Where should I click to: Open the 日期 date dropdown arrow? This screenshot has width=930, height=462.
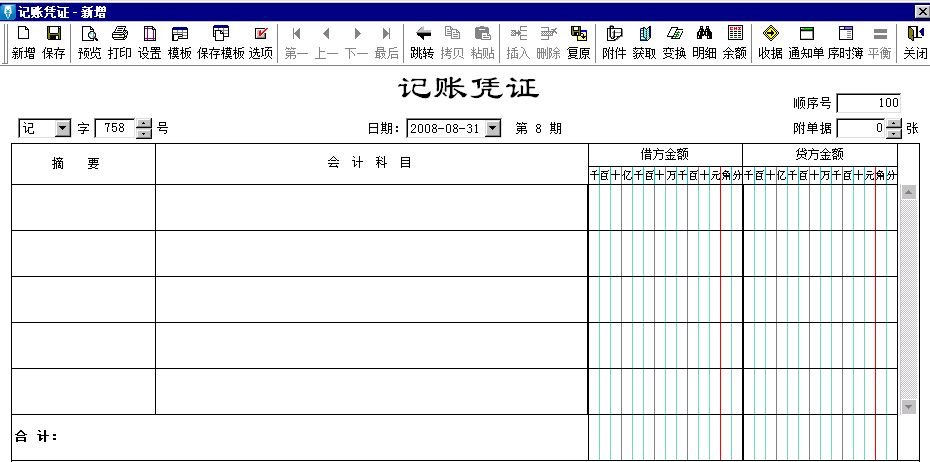click(493, 128)
